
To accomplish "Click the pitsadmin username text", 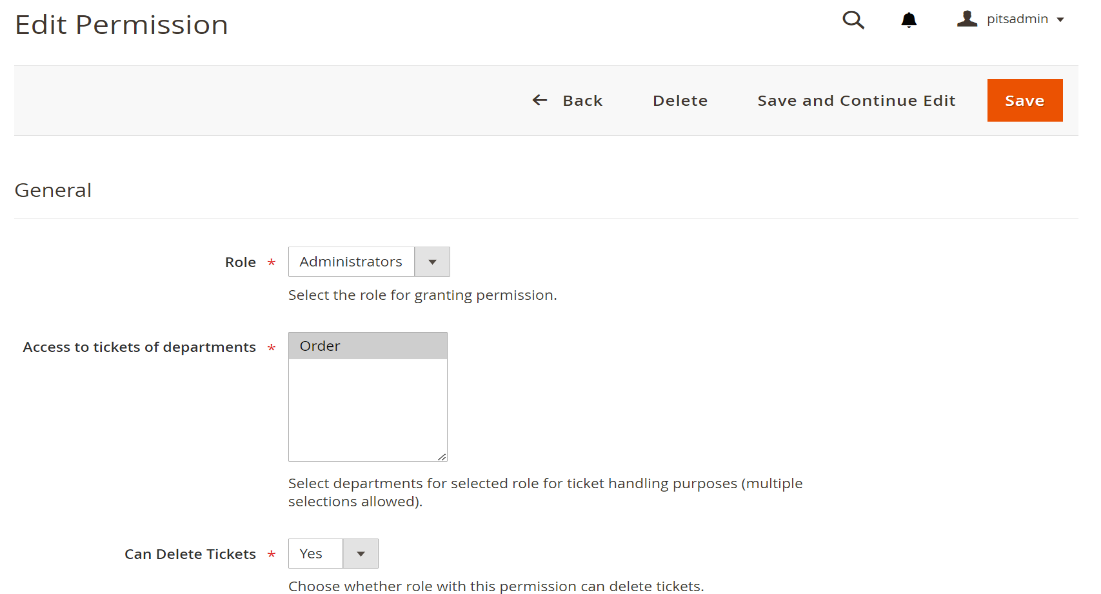I will (1016, 19).
